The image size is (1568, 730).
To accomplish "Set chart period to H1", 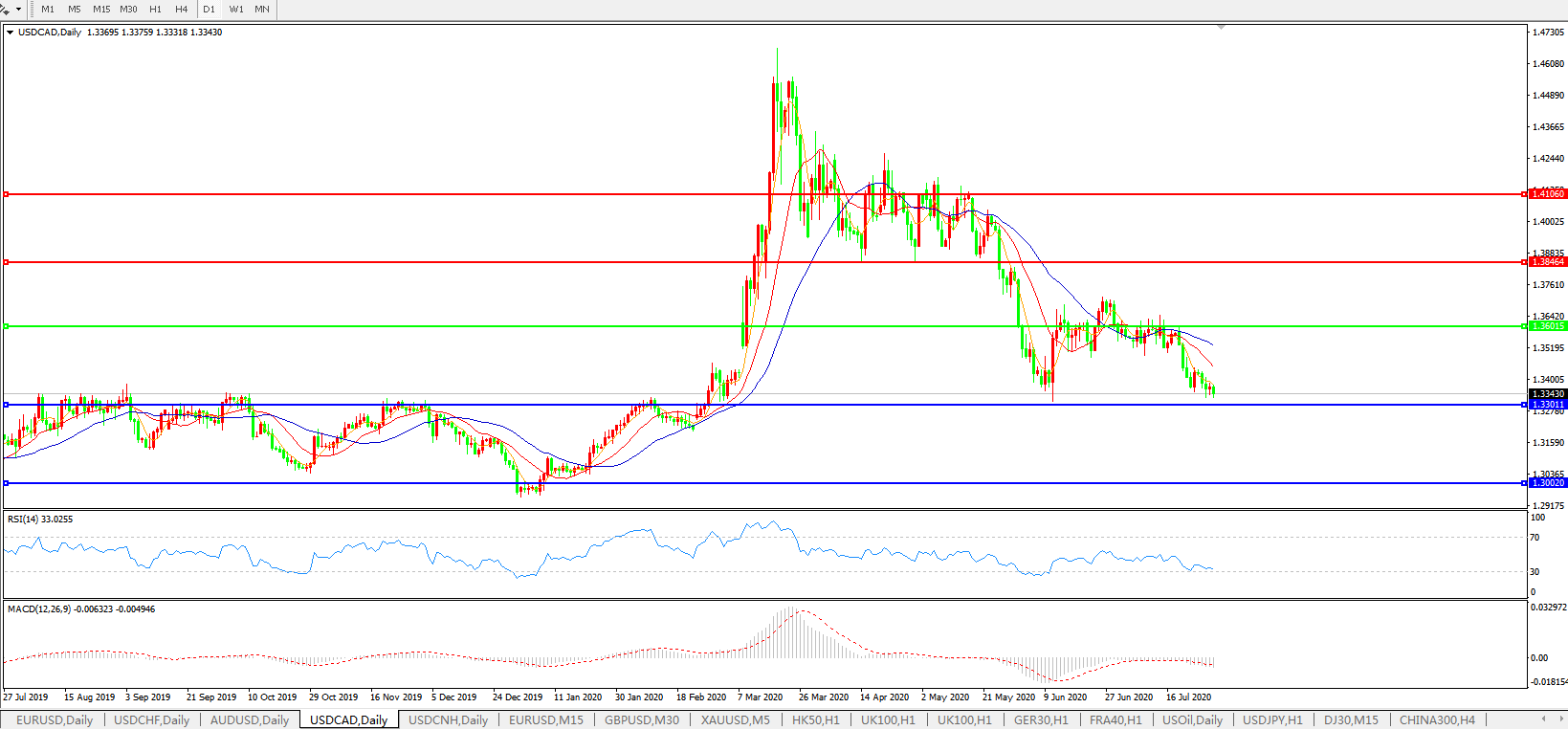I will (x=155, y=9).
